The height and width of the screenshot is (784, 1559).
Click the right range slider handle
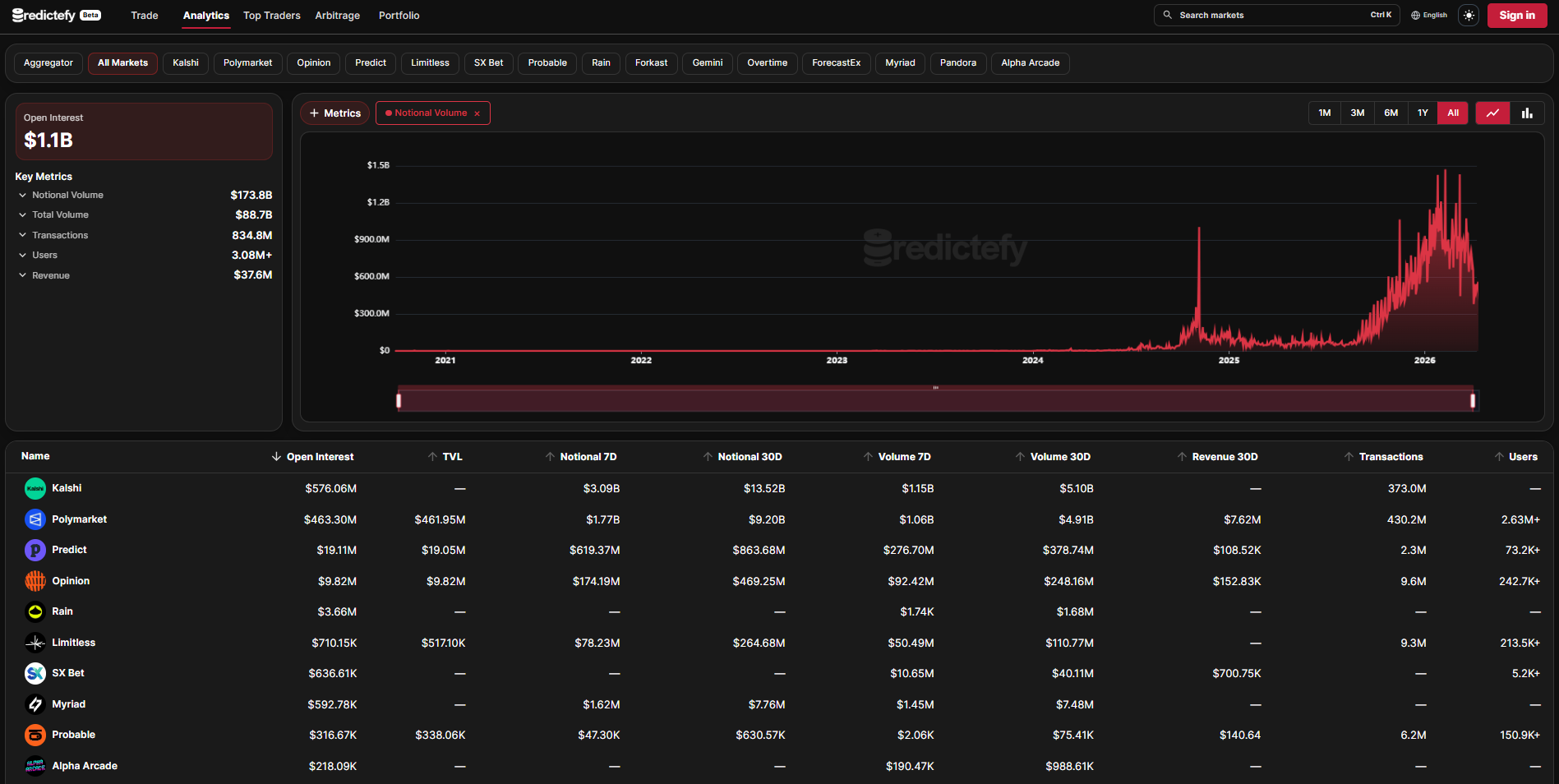pyautogui.click(x=1473, y=401)
